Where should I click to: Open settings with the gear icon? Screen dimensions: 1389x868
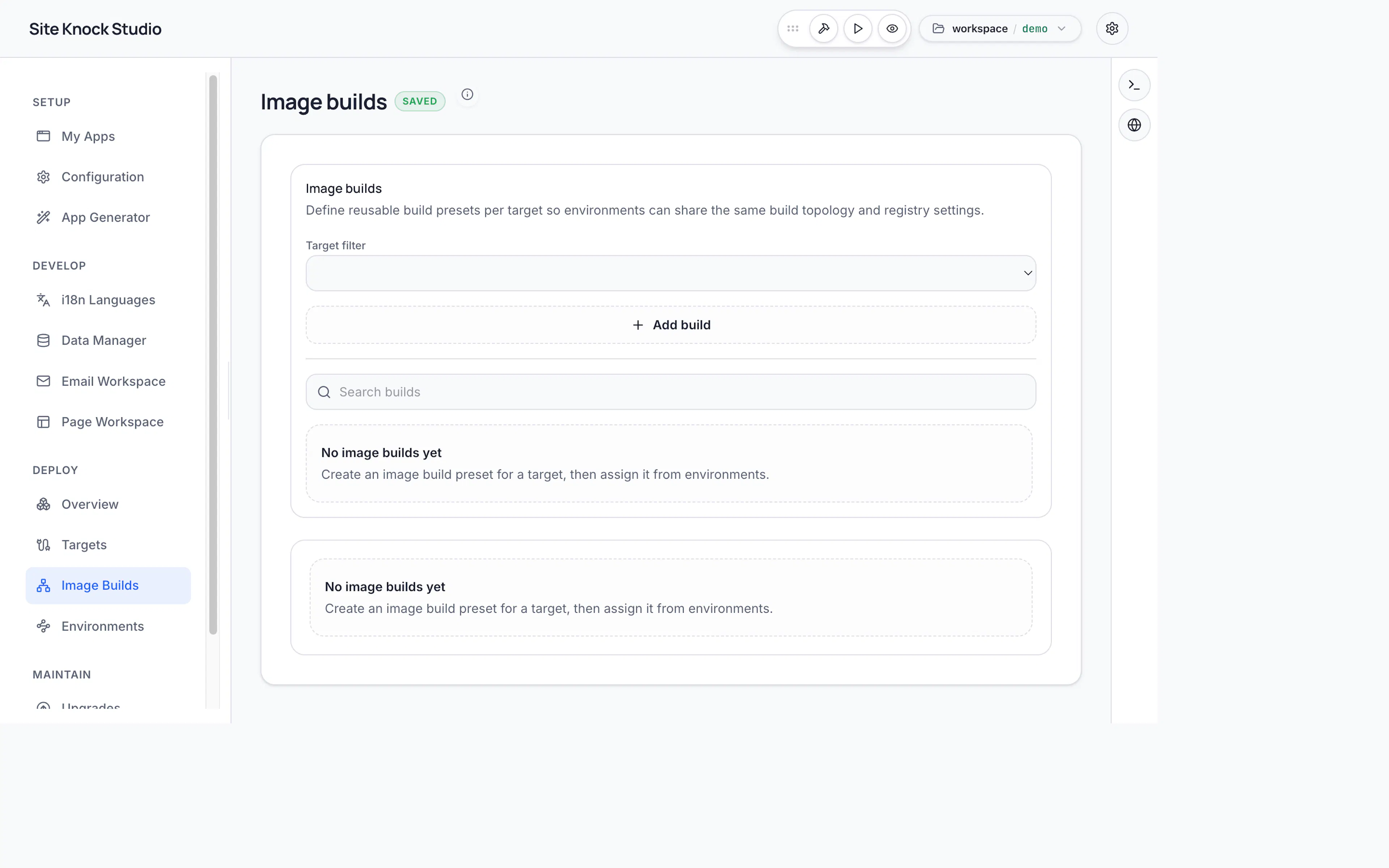(x=1112, y=29)
